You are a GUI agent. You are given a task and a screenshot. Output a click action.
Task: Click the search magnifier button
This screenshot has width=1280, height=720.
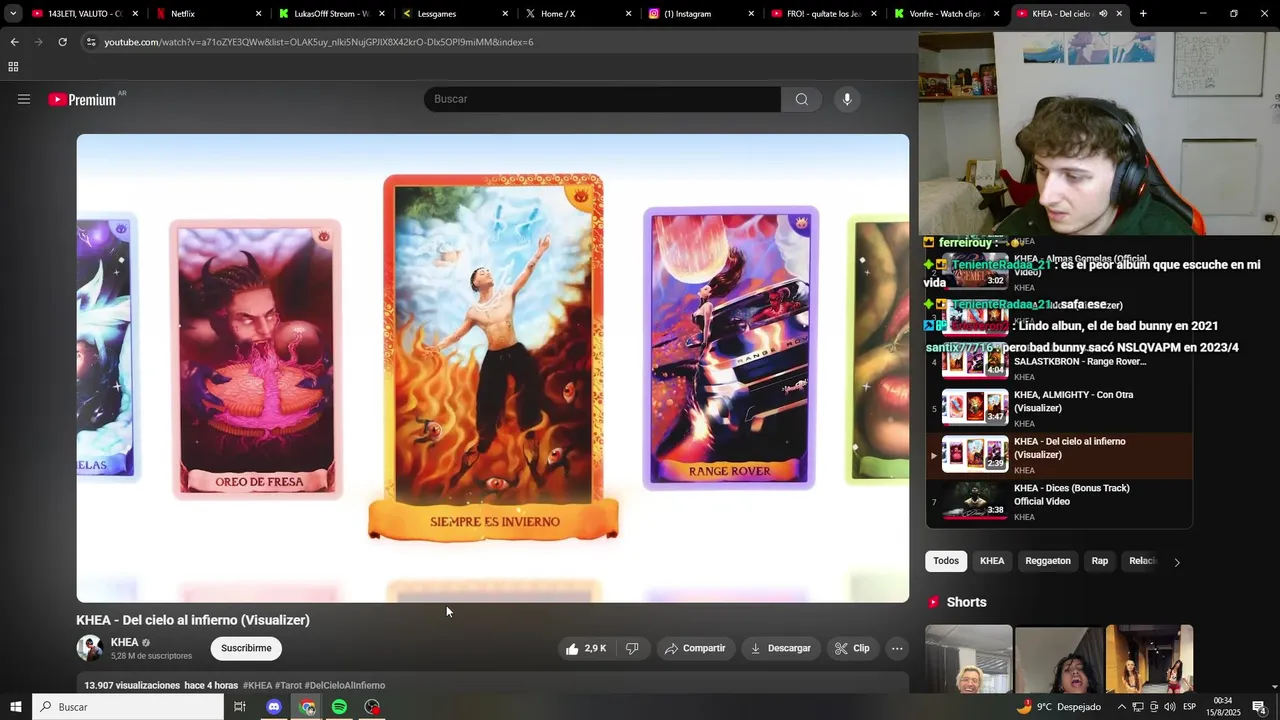point(801,99)
